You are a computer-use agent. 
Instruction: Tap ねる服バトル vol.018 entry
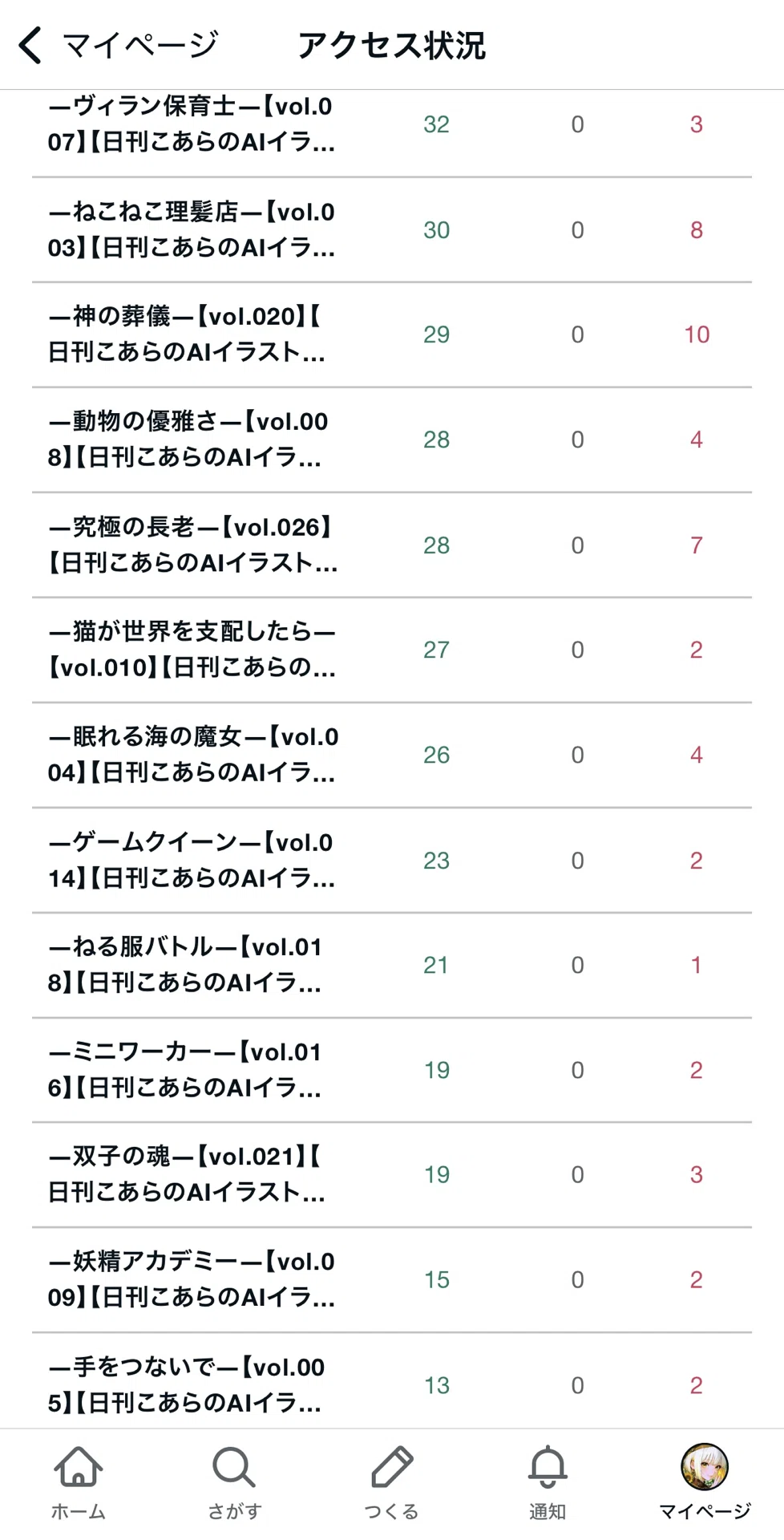pos(392,966)
